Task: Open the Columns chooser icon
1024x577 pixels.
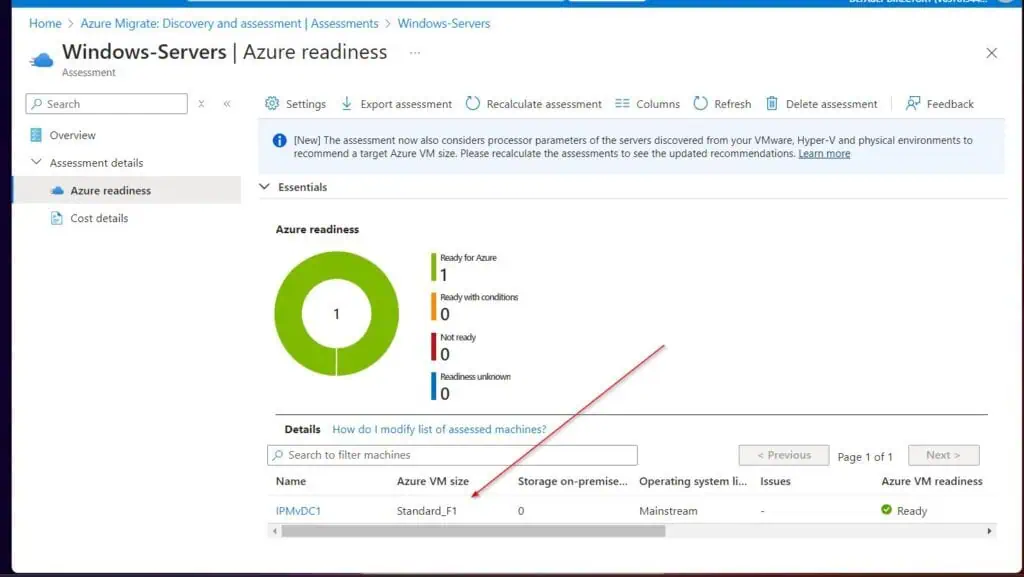Action: coord(622,103)
